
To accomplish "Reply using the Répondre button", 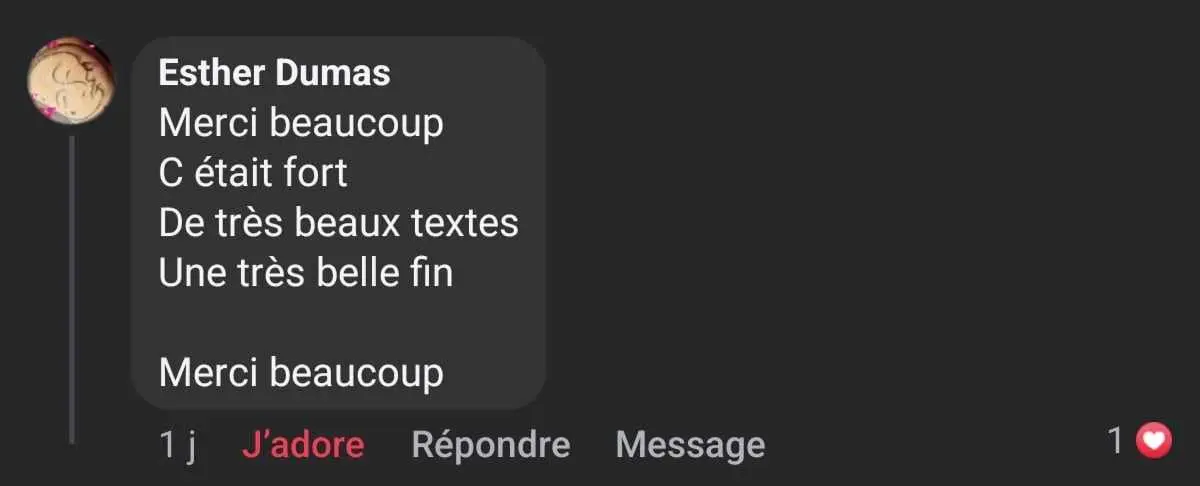I will (491, 444).
